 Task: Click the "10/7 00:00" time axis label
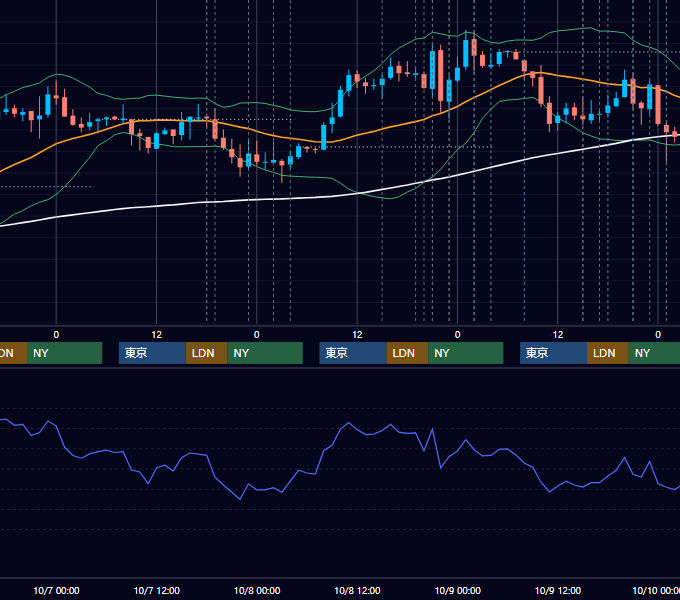[x=56, y=590]
